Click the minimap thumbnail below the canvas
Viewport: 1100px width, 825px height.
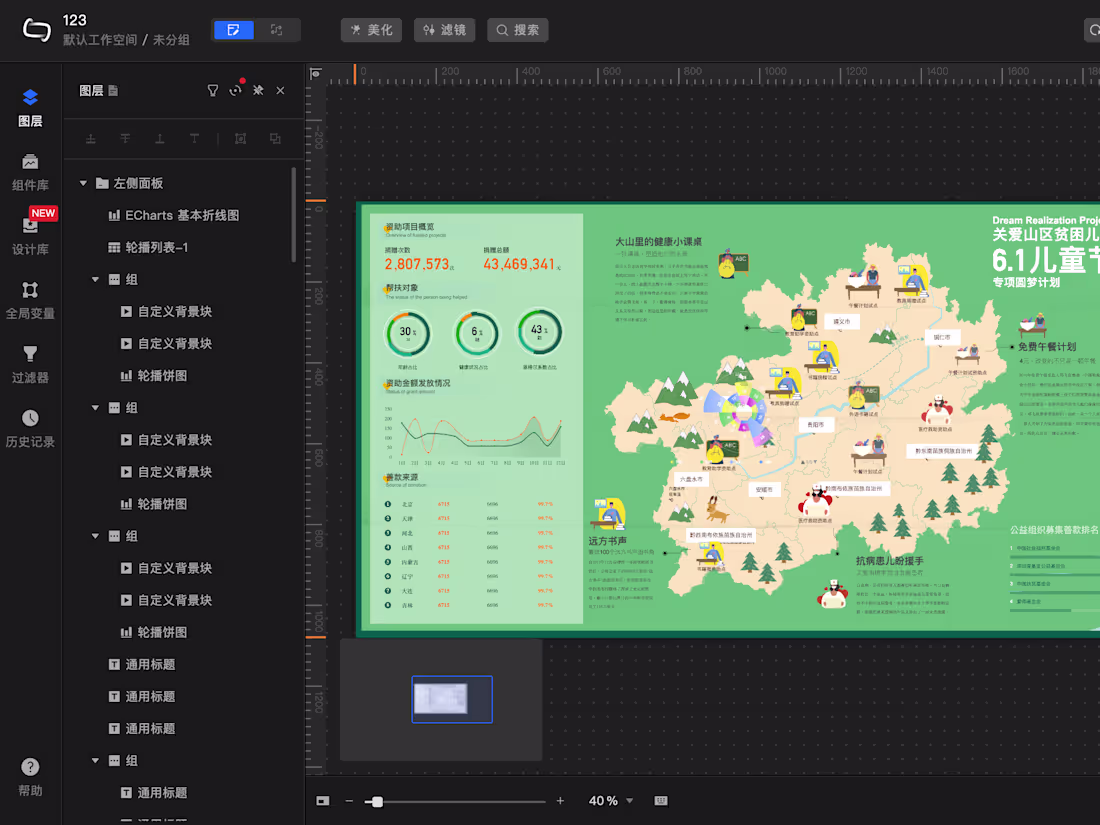(452, 699)
